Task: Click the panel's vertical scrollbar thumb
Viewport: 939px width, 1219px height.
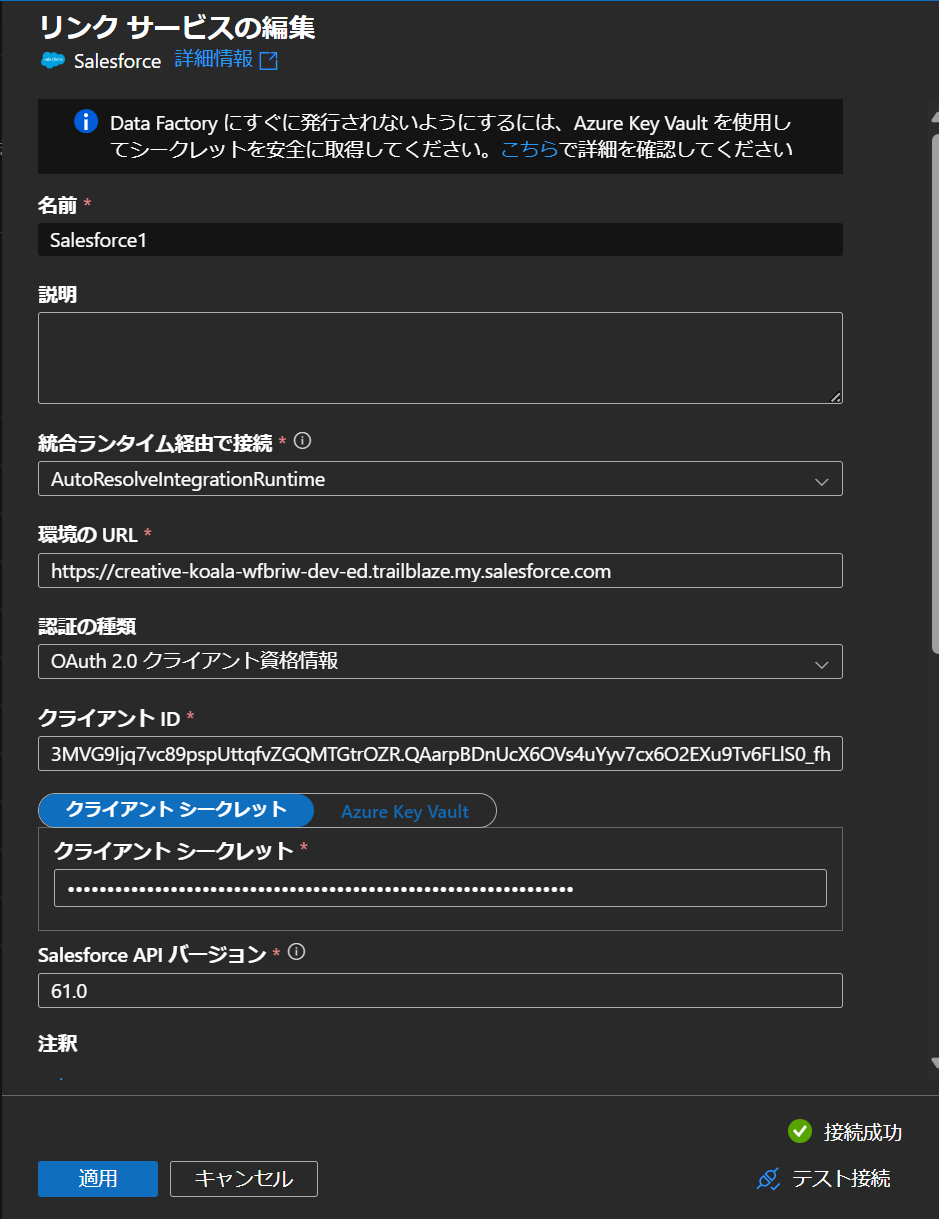Action: [x=934, y=395]
